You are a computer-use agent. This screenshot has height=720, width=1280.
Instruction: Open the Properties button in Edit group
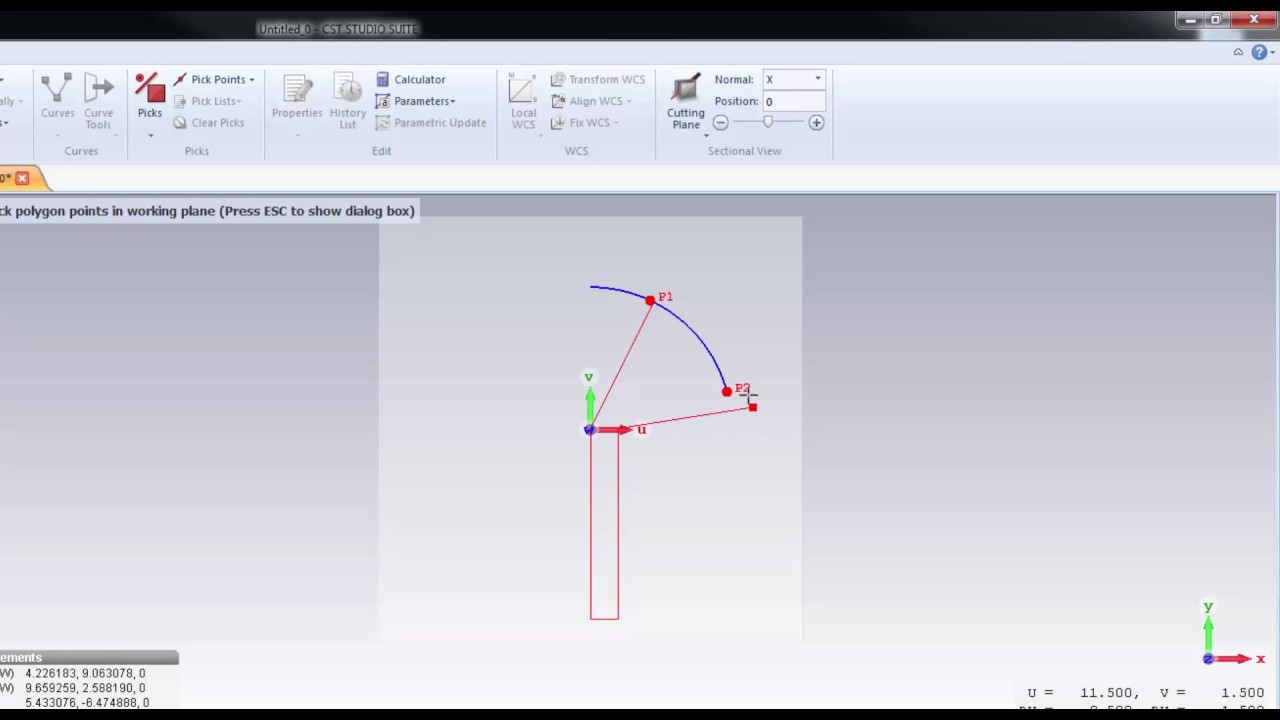[x=297, y=98]
